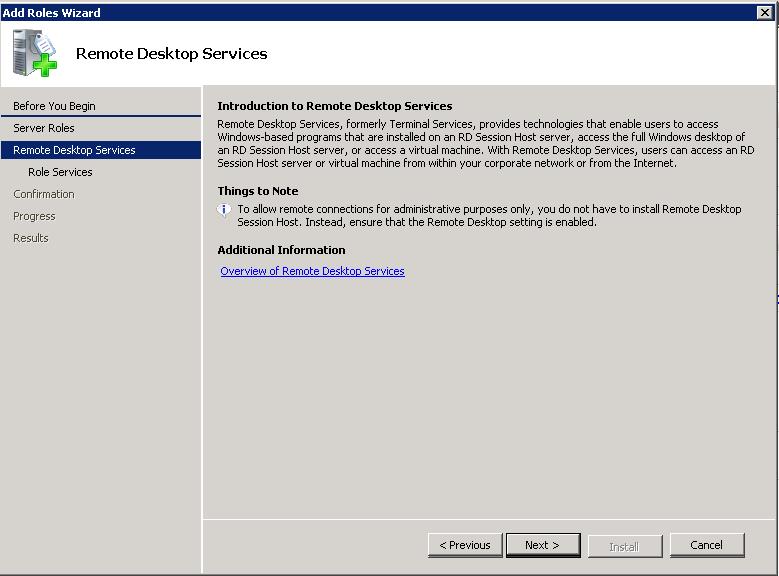Screen dimensions: 779x576
Task: Close the Add Roles Wizard window
Action: (x=765, y=12)
